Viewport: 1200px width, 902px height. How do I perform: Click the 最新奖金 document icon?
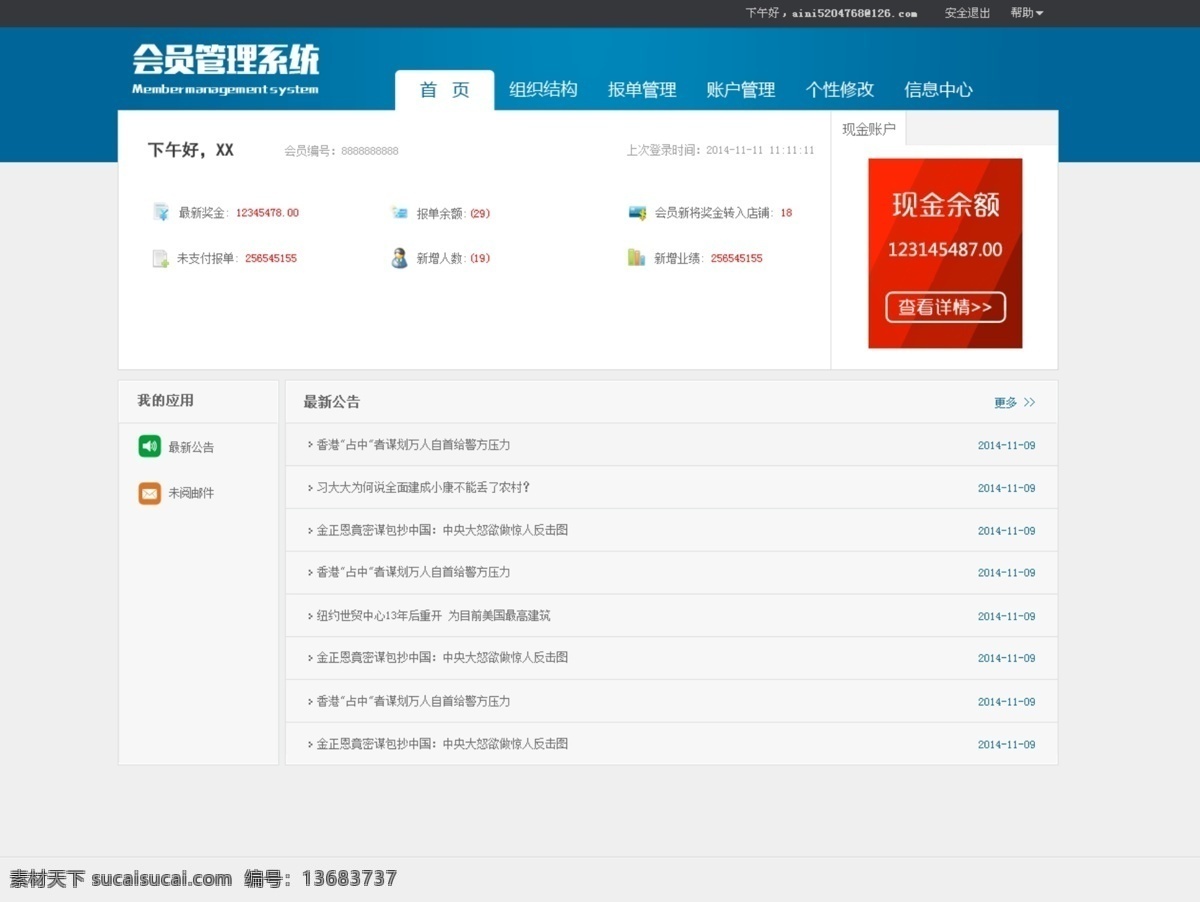160,212
